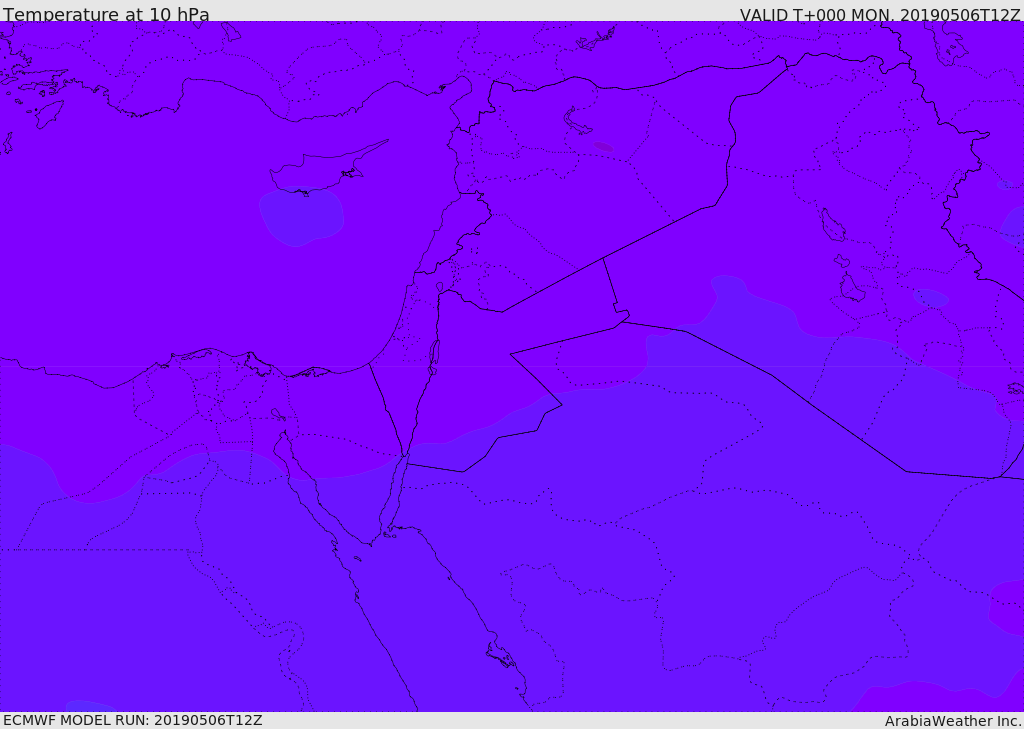Click the 'ArabiaWeather Inc' credit text

(x=953, y=721)
